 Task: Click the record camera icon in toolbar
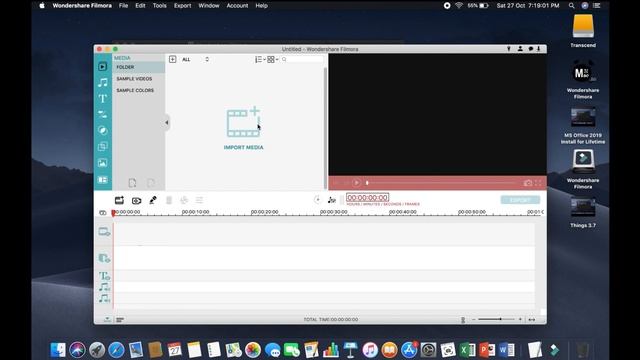pos(136,200)
